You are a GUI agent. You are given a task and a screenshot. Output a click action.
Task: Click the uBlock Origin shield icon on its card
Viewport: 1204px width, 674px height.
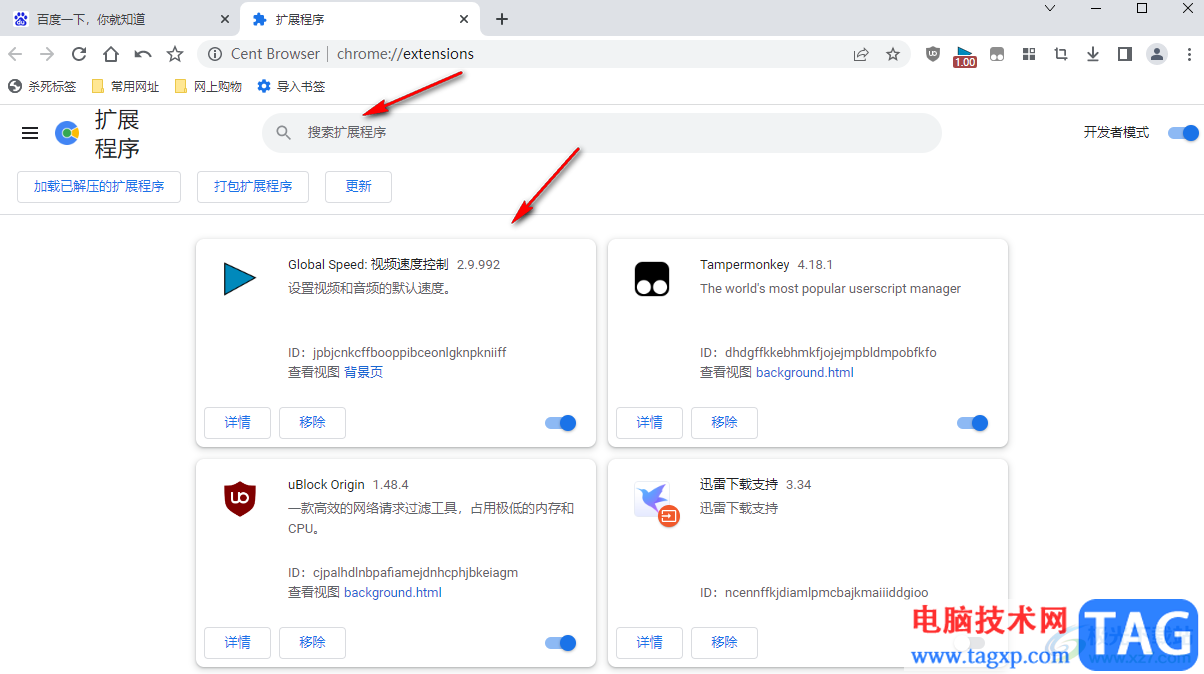click(x=240, y=499)
